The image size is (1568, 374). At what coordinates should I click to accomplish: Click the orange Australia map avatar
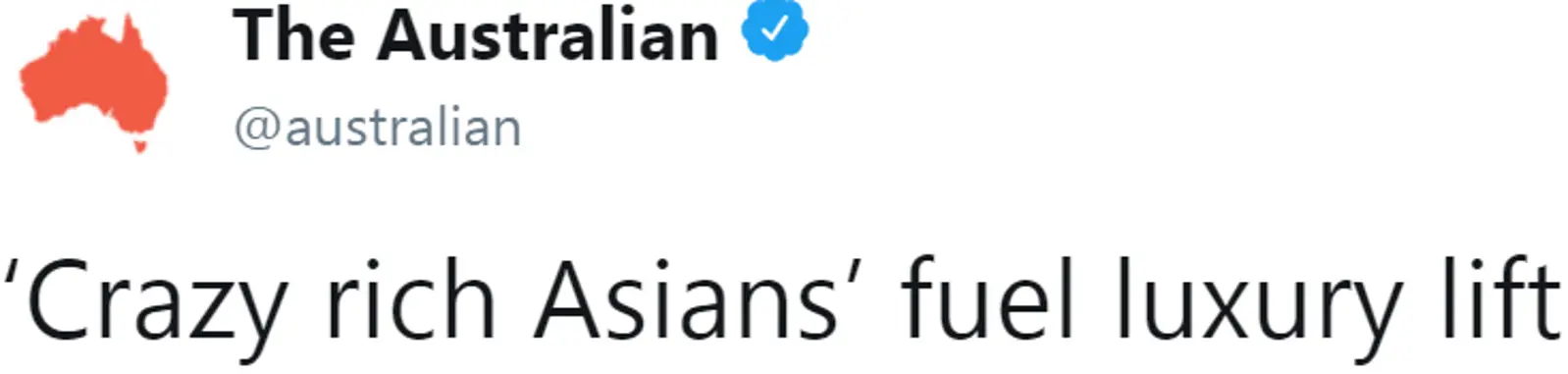(x=94, y=82)
